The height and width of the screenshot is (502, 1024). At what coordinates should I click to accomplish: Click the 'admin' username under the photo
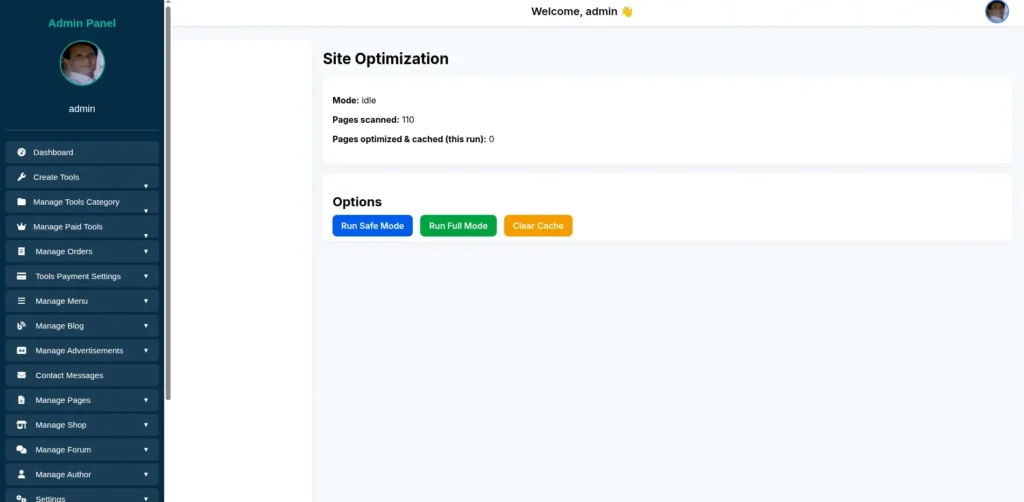coord(82,109)
